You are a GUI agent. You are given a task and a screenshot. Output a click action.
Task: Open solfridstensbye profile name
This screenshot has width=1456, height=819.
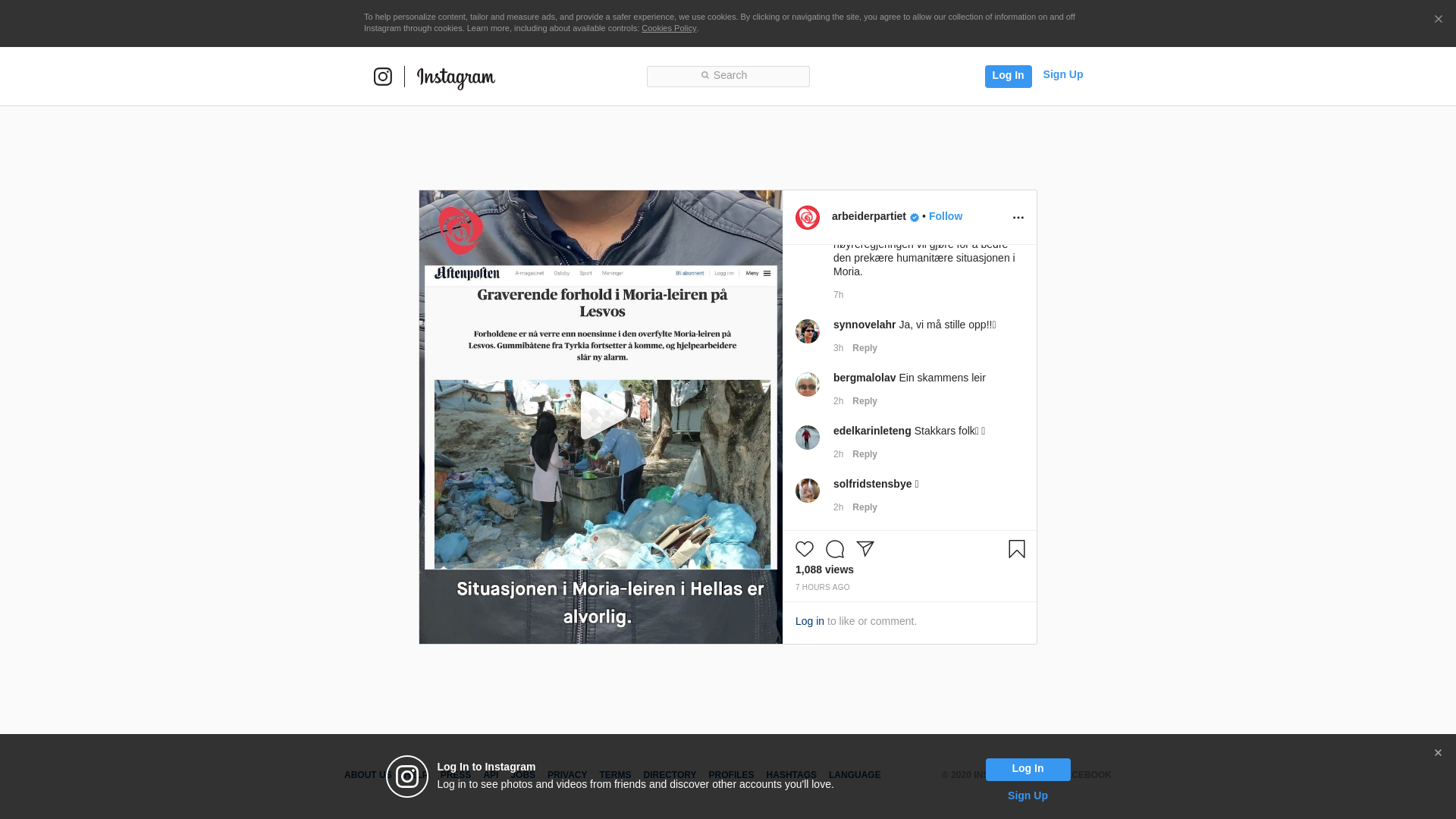click(872, 484)
